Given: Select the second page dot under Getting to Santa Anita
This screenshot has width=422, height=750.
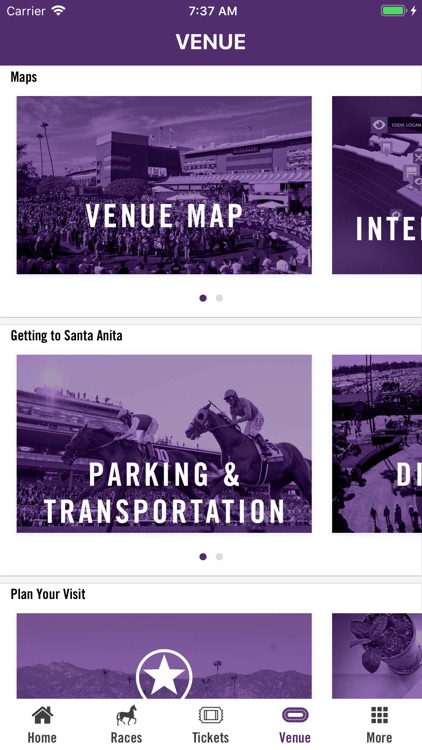Looking at the screenshot, I should tap(219, 556).
